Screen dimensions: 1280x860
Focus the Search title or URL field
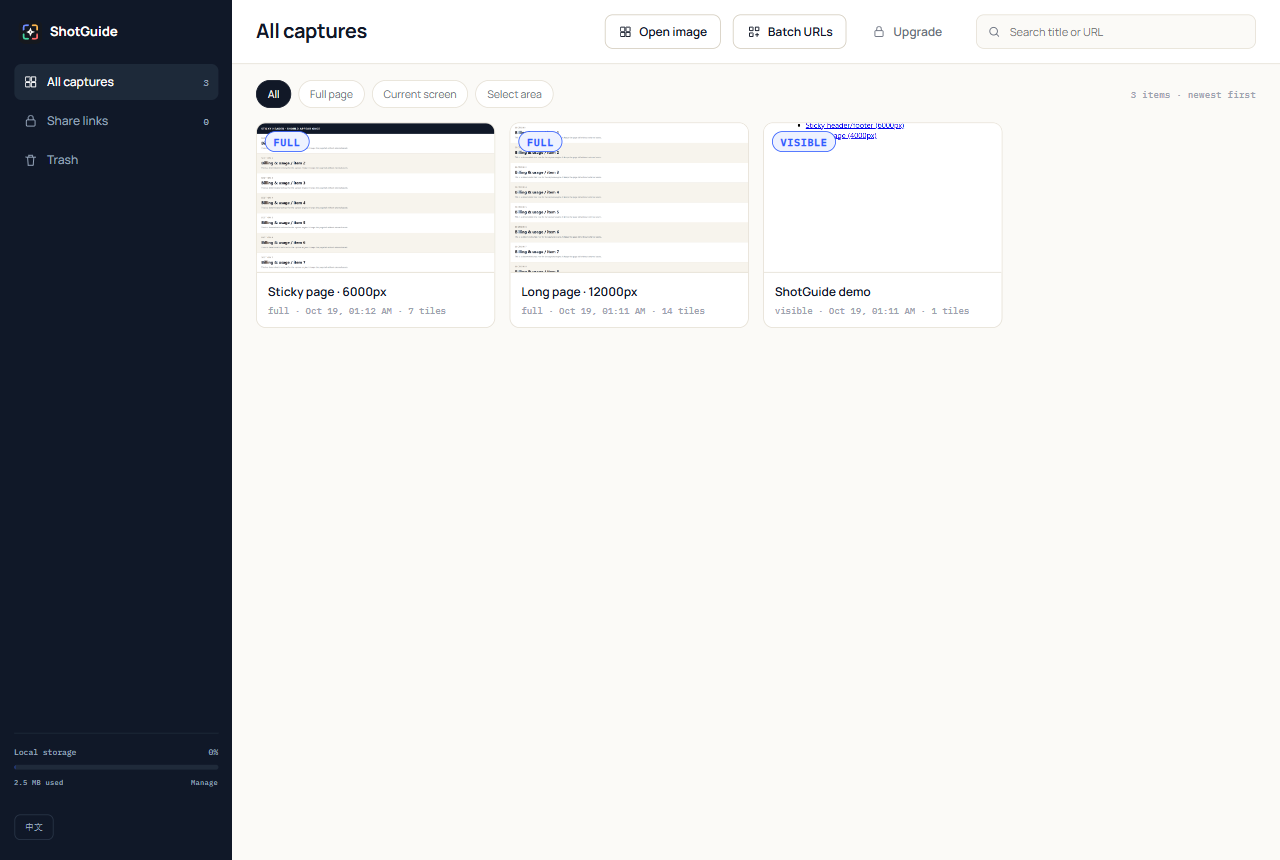tap(1116, 32)
